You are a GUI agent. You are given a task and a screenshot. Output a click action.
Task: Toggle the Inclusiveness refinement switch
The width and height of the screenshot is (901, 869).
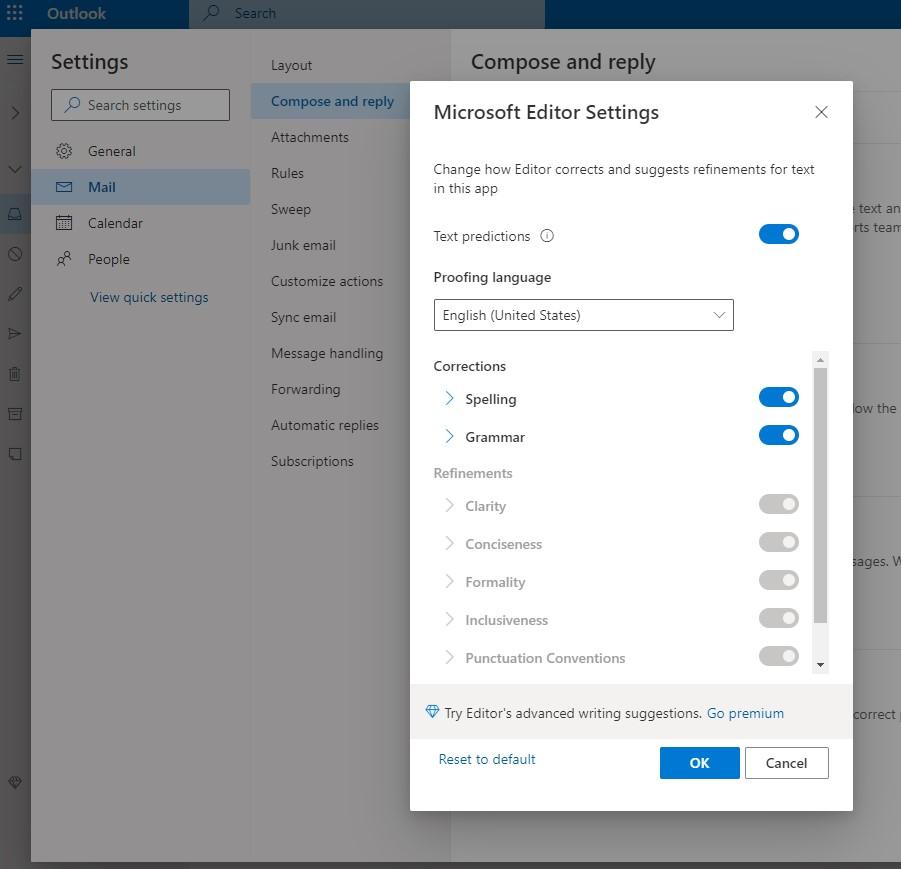[779, 618]
